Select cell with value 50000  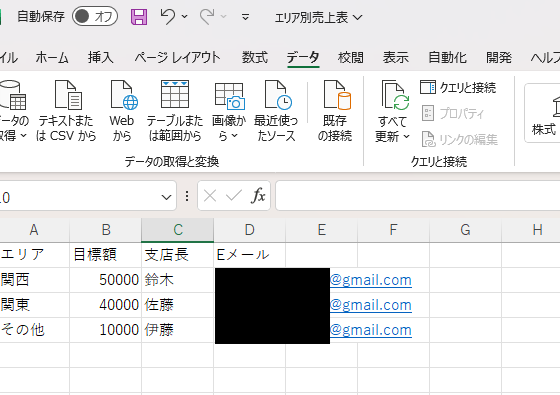point(106,280)
